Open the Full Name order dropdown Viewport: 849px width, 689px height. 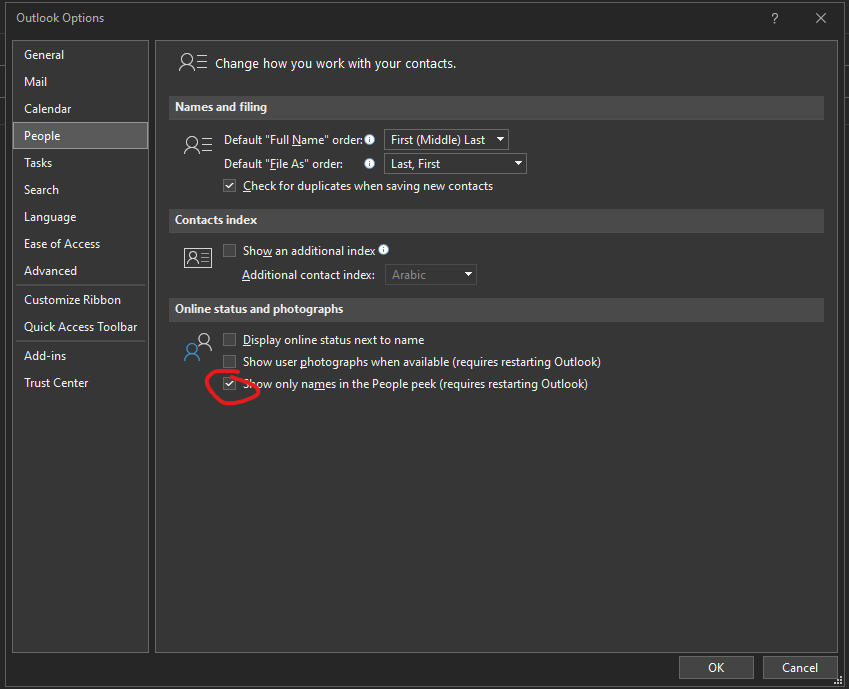coord(446,140)
